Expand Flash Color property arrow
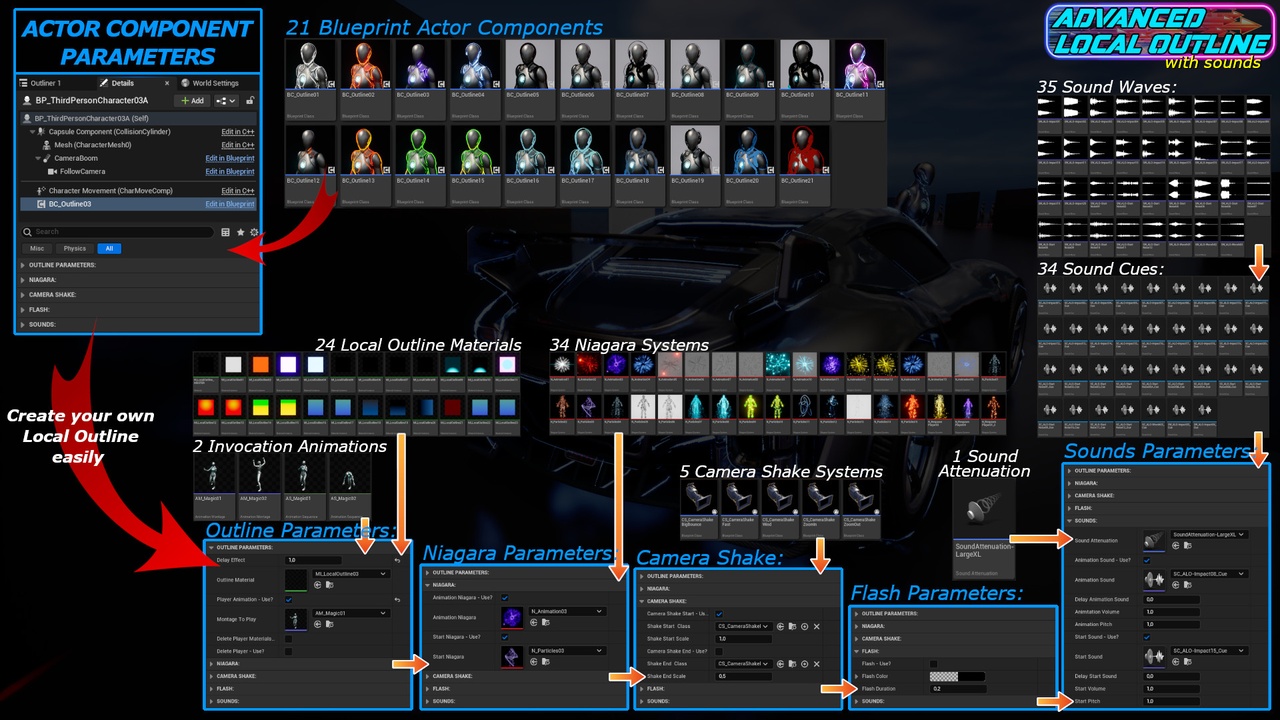1280x720 pixels. coord(857,677)
